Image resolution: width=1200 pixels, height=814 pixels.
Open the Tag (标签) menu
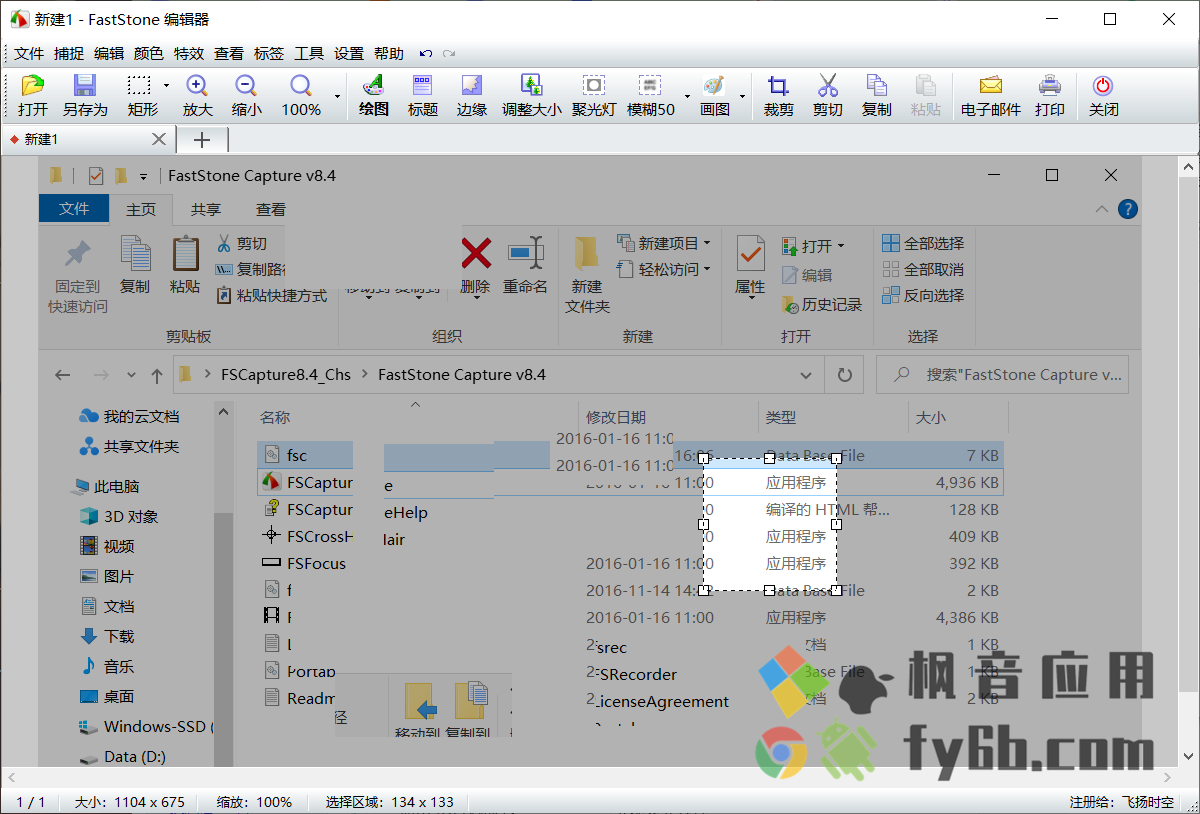[269, 54]
